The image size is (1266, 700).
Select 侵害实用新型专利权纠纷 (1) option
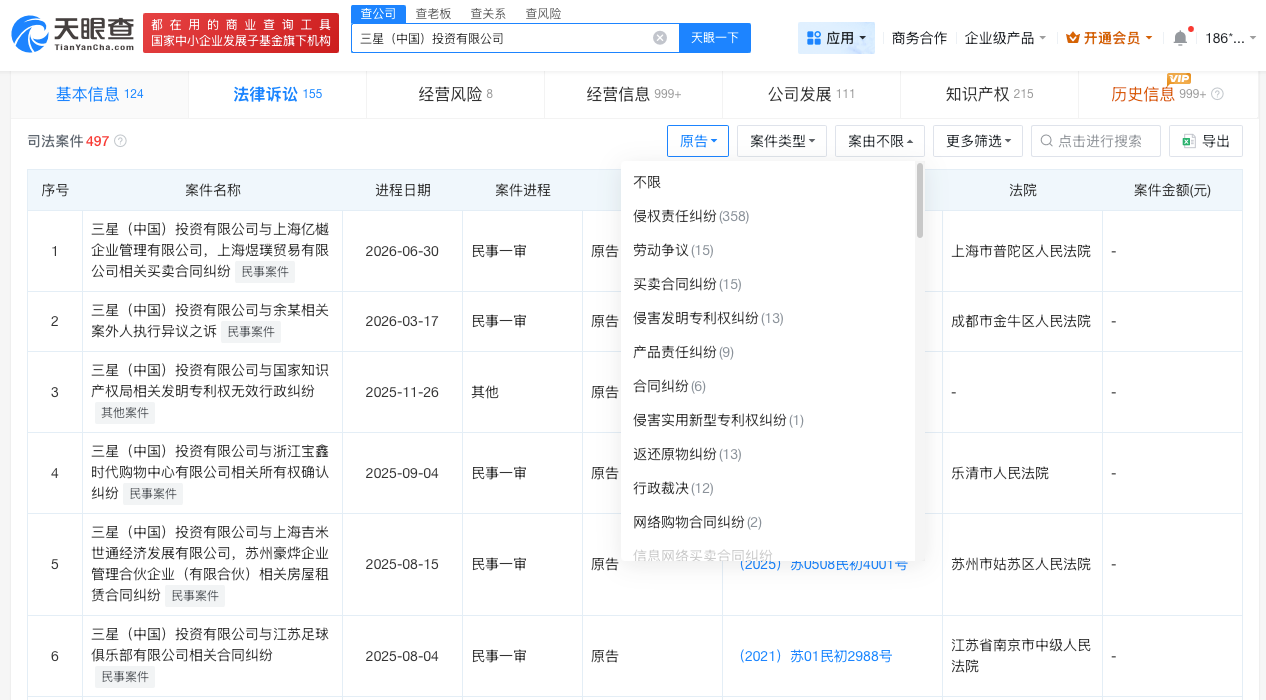(x=768, y=420)
